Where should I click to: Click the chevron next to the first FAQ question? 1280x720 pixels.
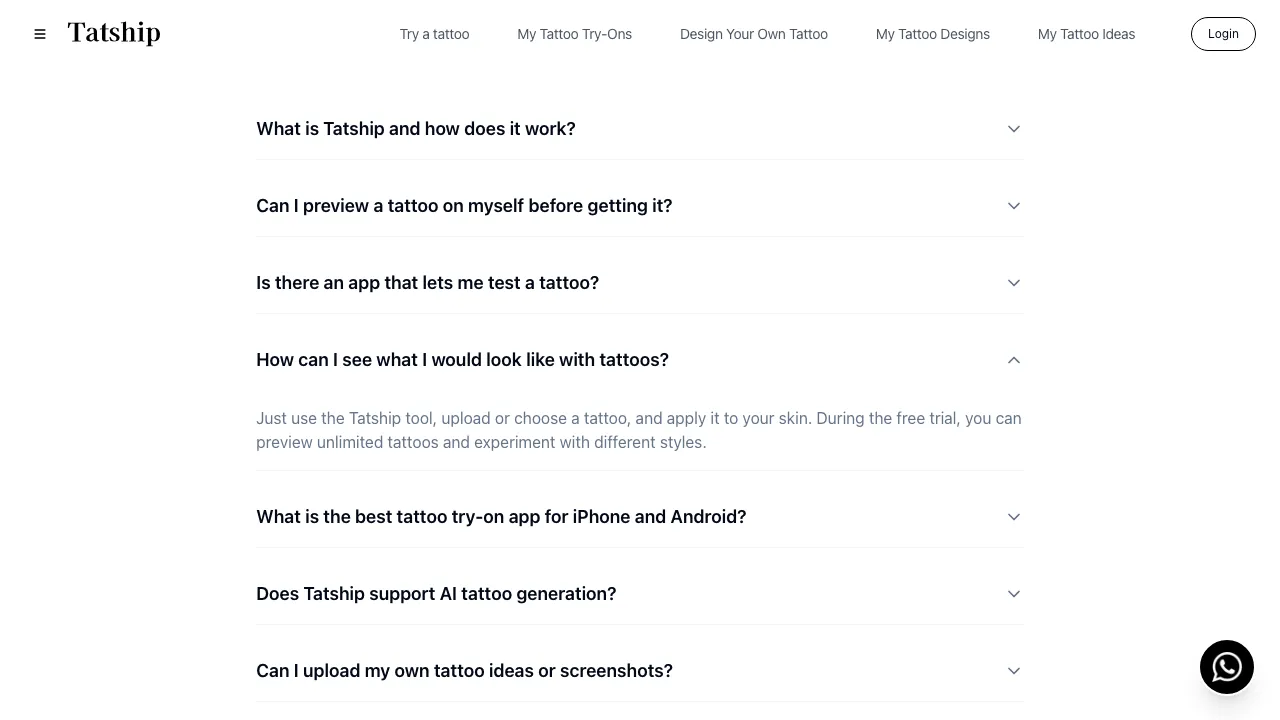(1013, 128)
